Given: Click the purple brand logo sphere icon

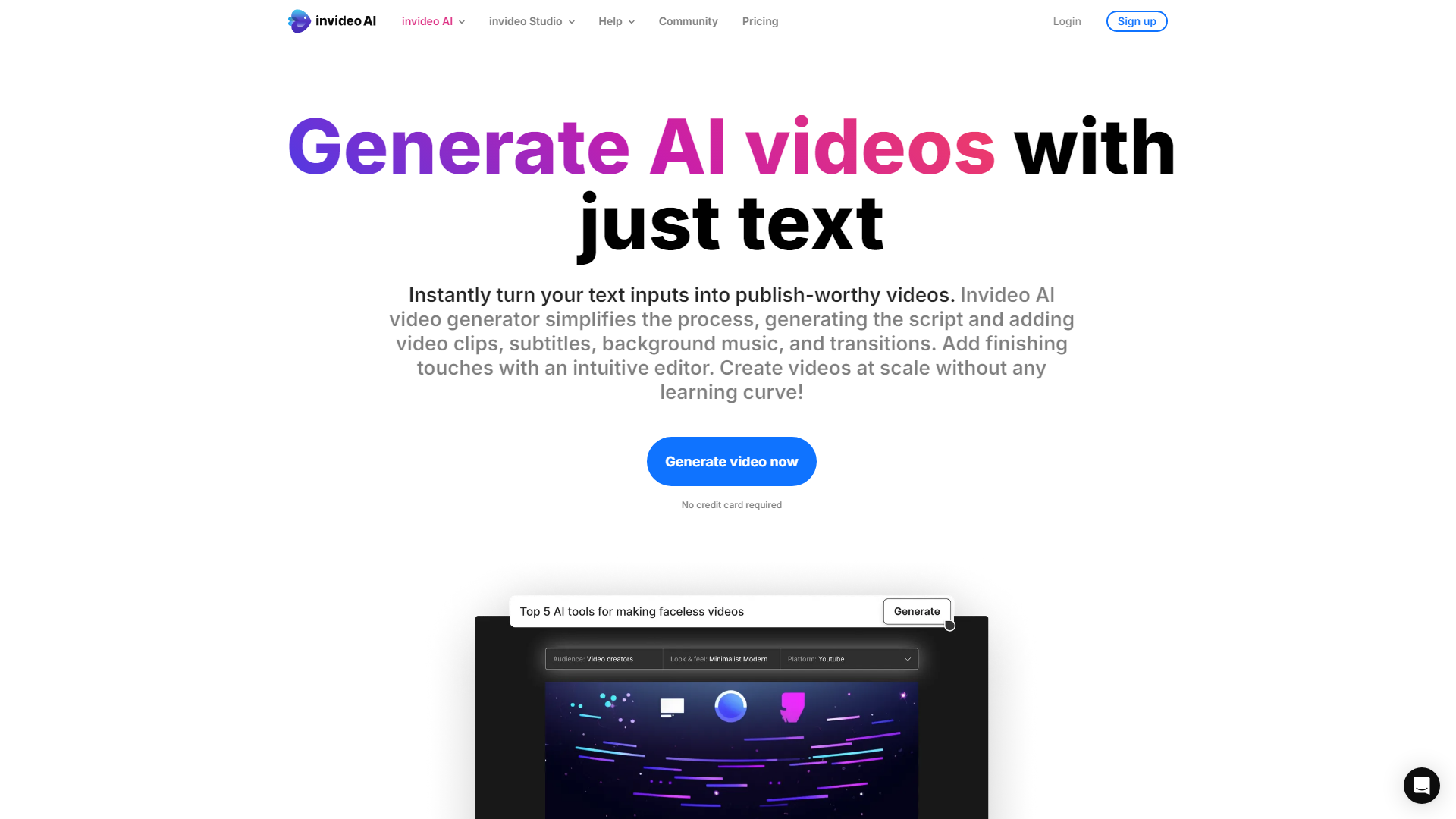Looking at the screenshot, I should coord(299,21).
